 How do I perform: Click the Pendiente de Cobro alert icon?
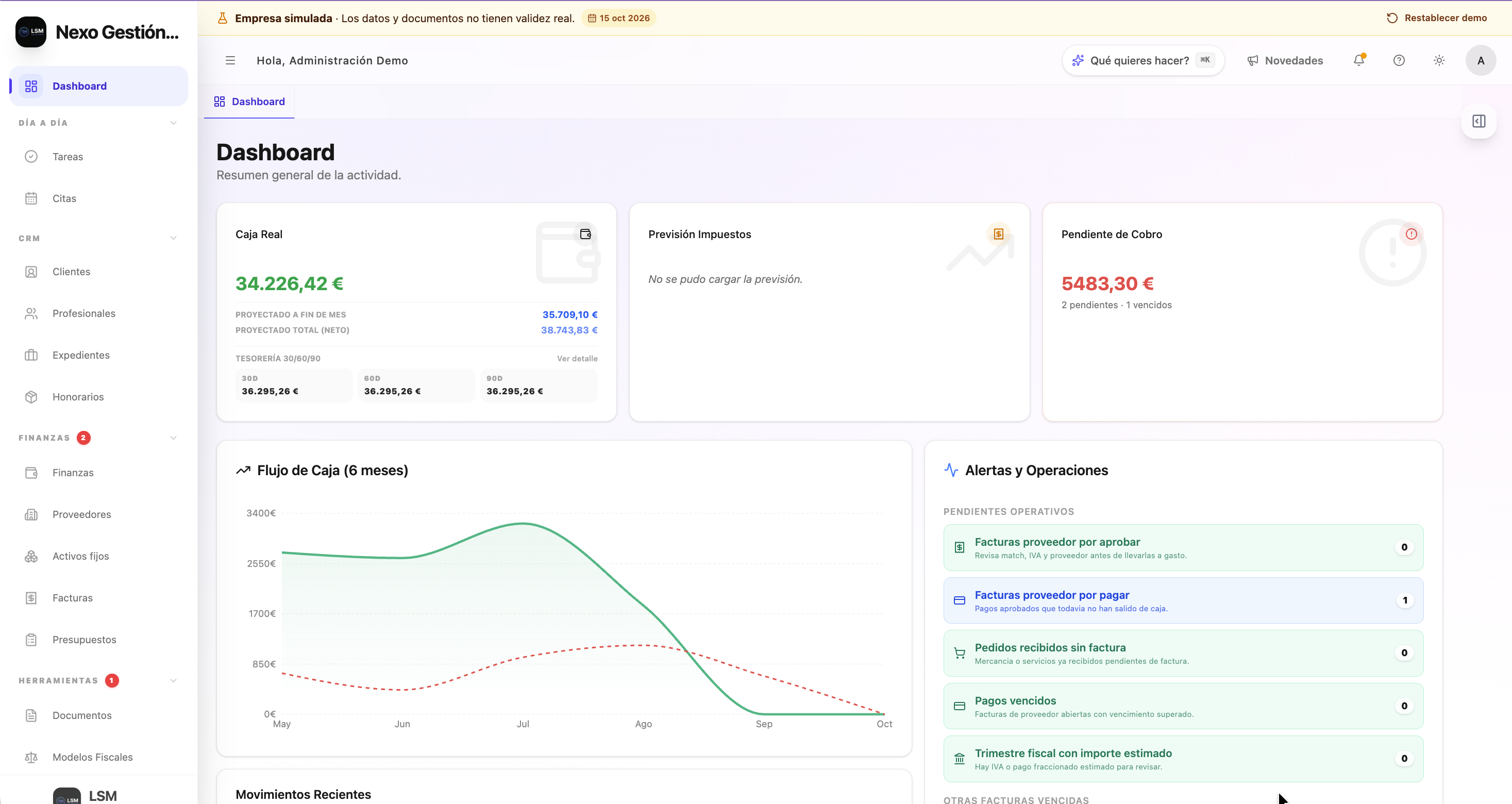pos(1411,234)
